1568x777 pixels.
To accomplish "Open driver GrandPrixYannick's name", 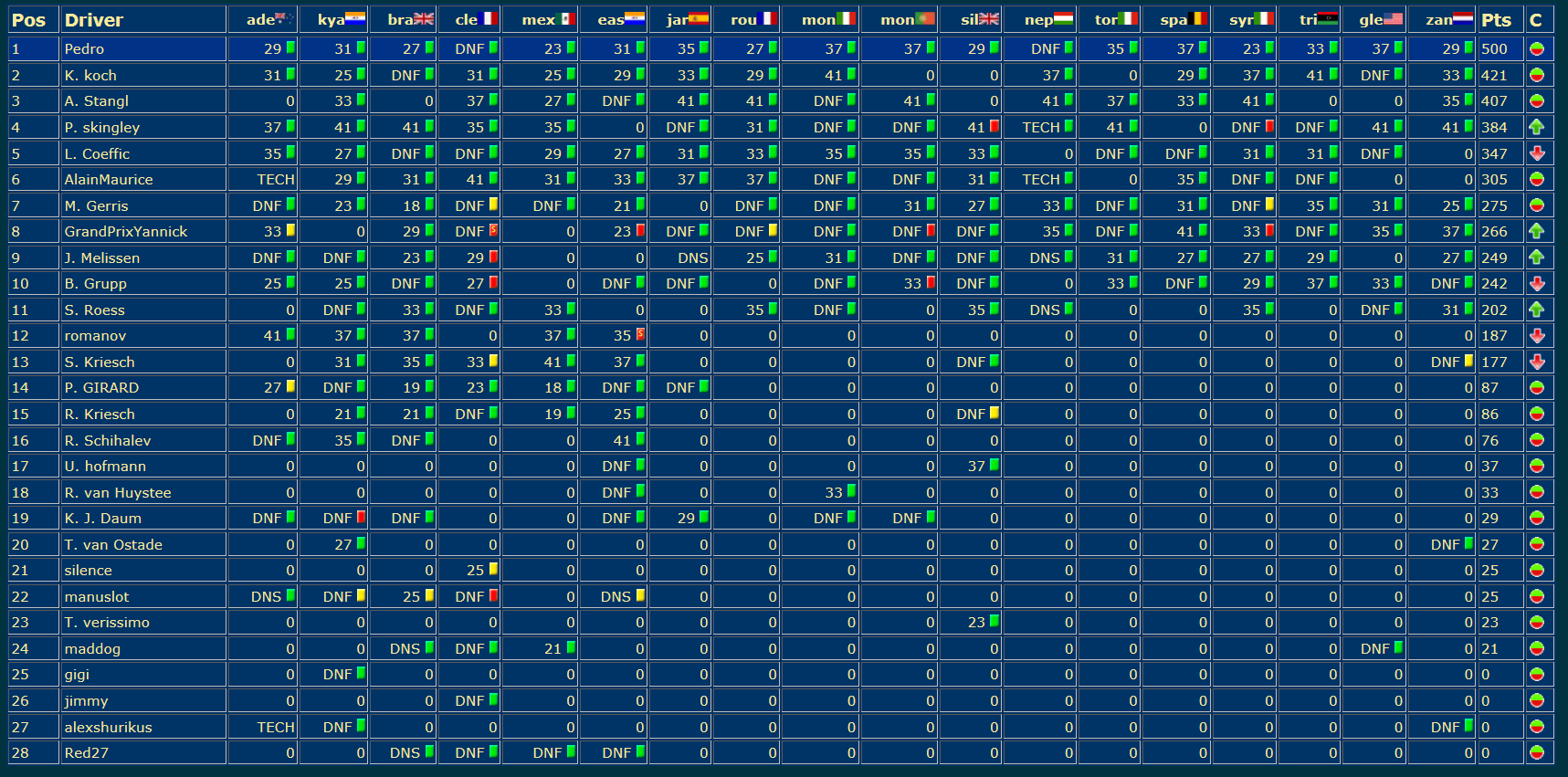I will coord(126,232).
